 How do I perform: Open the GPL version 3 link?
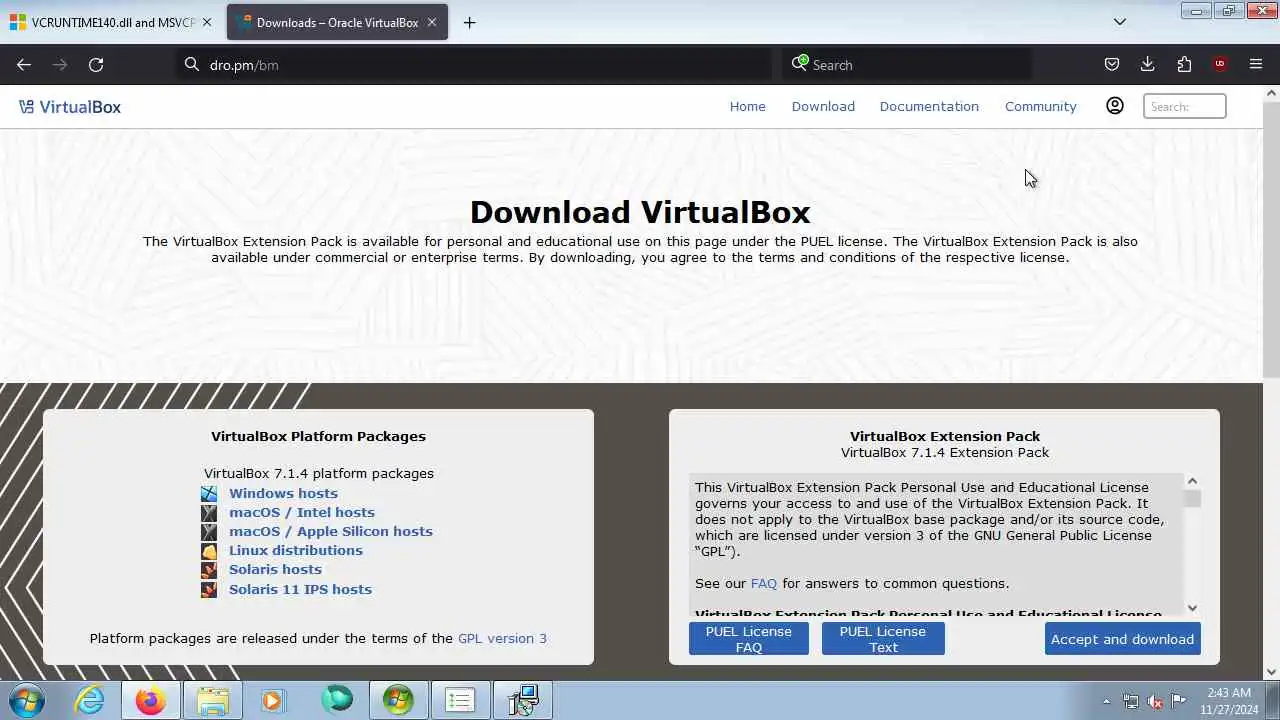click(x=502, y=638)
